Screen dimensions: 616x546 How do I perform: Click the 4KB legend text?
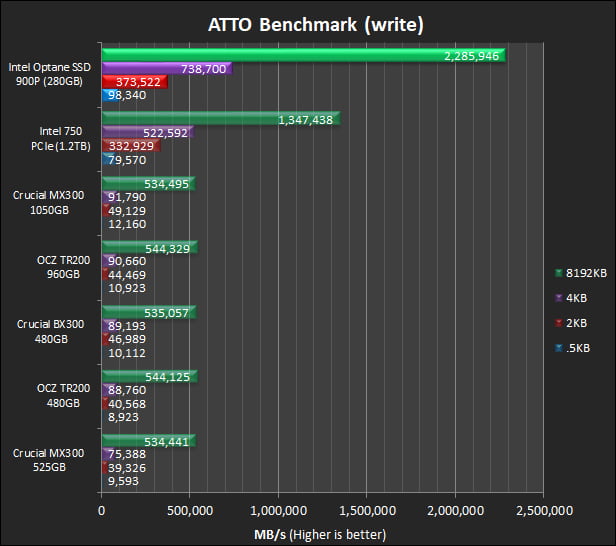(576, 298)
